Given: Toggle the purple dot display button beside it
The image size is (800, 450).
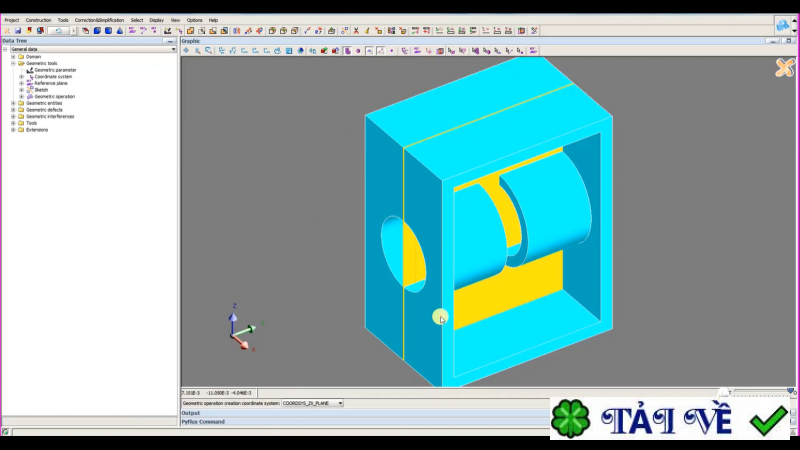Looking at the screenshot, I should 358,51.
